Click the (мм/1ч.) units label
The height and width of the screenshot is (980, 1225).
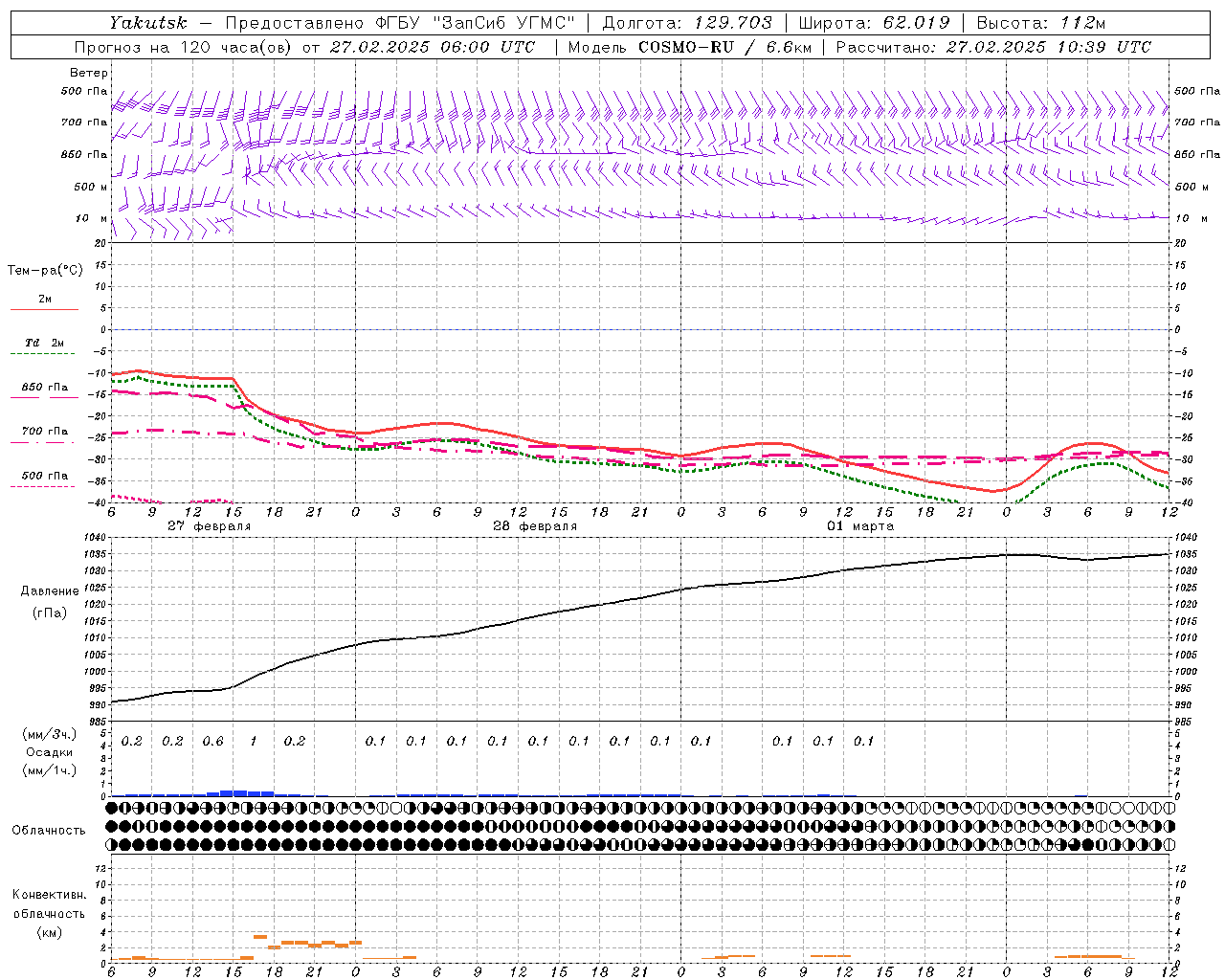click(x=49, y=770)
